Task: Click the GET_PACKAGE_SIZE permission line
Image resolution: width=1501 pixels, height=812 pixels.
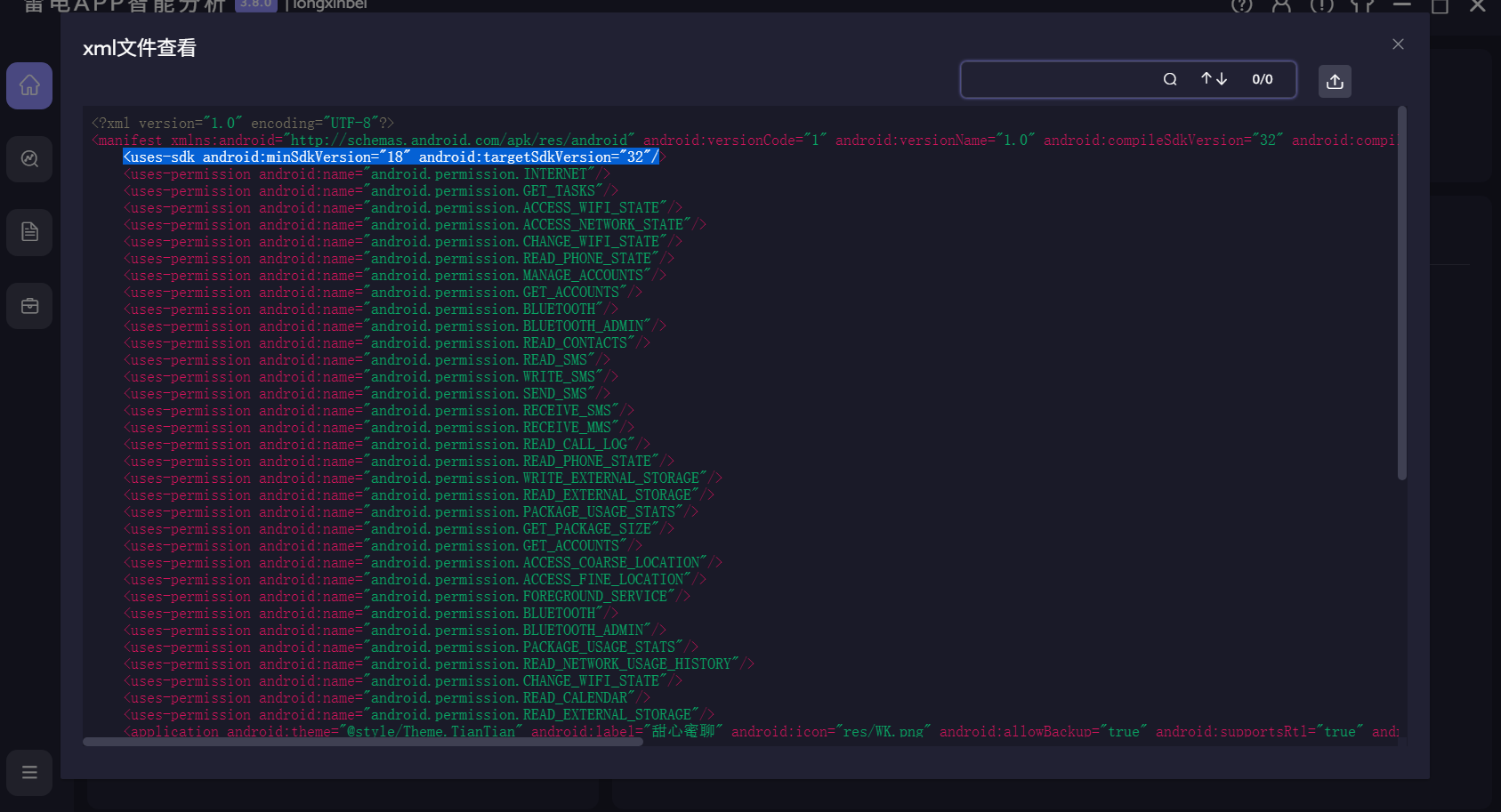Action: click(399, 528)
